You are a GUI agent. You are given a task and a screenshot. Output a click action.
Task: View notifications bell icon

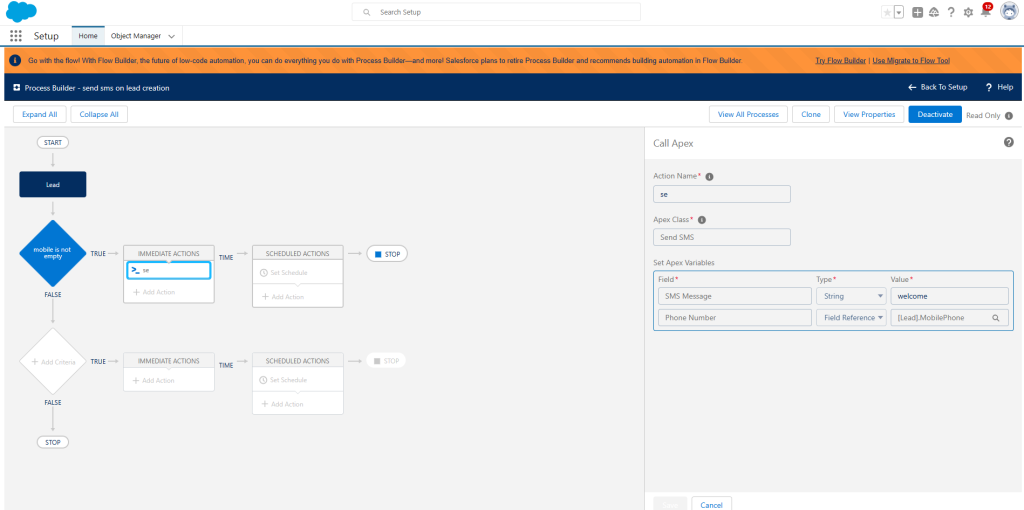pyautogui.click(x=985, y=11)
